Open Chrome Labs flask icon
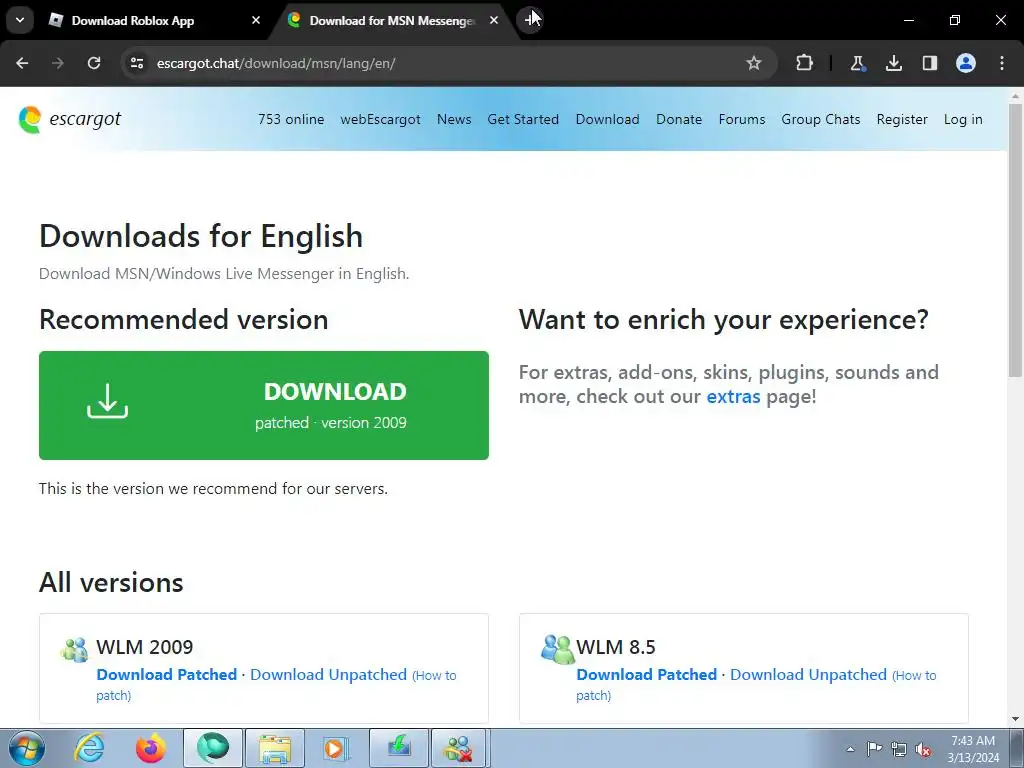The width and height of the screenshot is (1024, 768). point(857,63)
